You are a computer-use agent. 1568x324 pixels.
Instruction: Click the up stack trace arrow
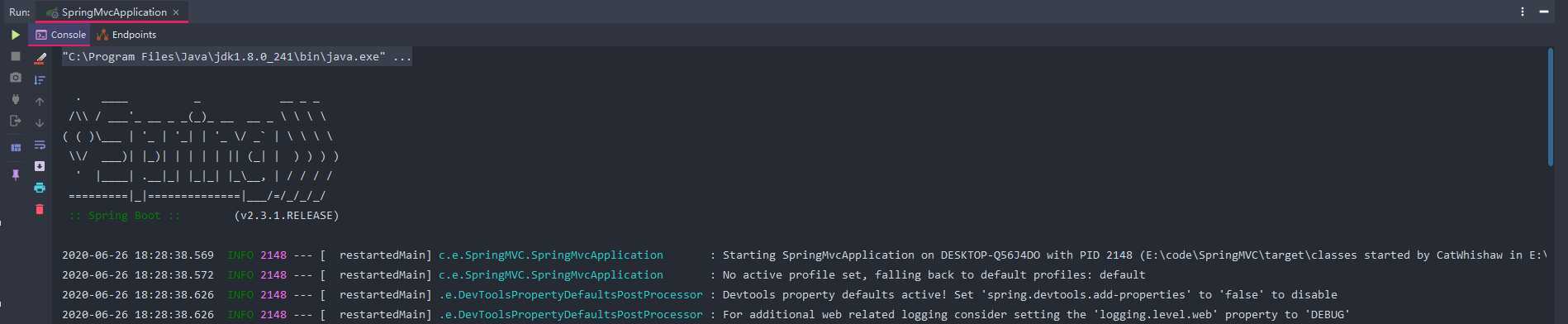point(40,101)
